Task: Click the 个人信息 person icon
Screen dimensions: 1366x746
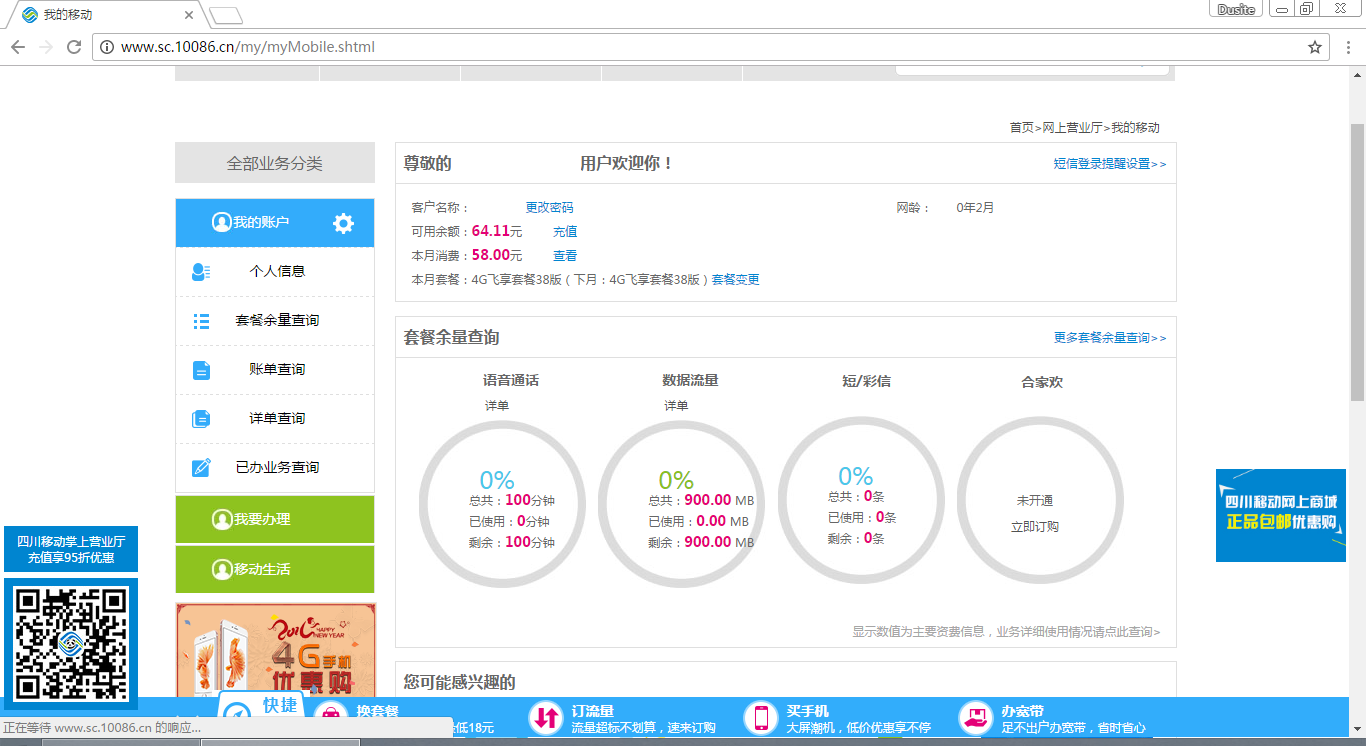Action: pos(201,271)
